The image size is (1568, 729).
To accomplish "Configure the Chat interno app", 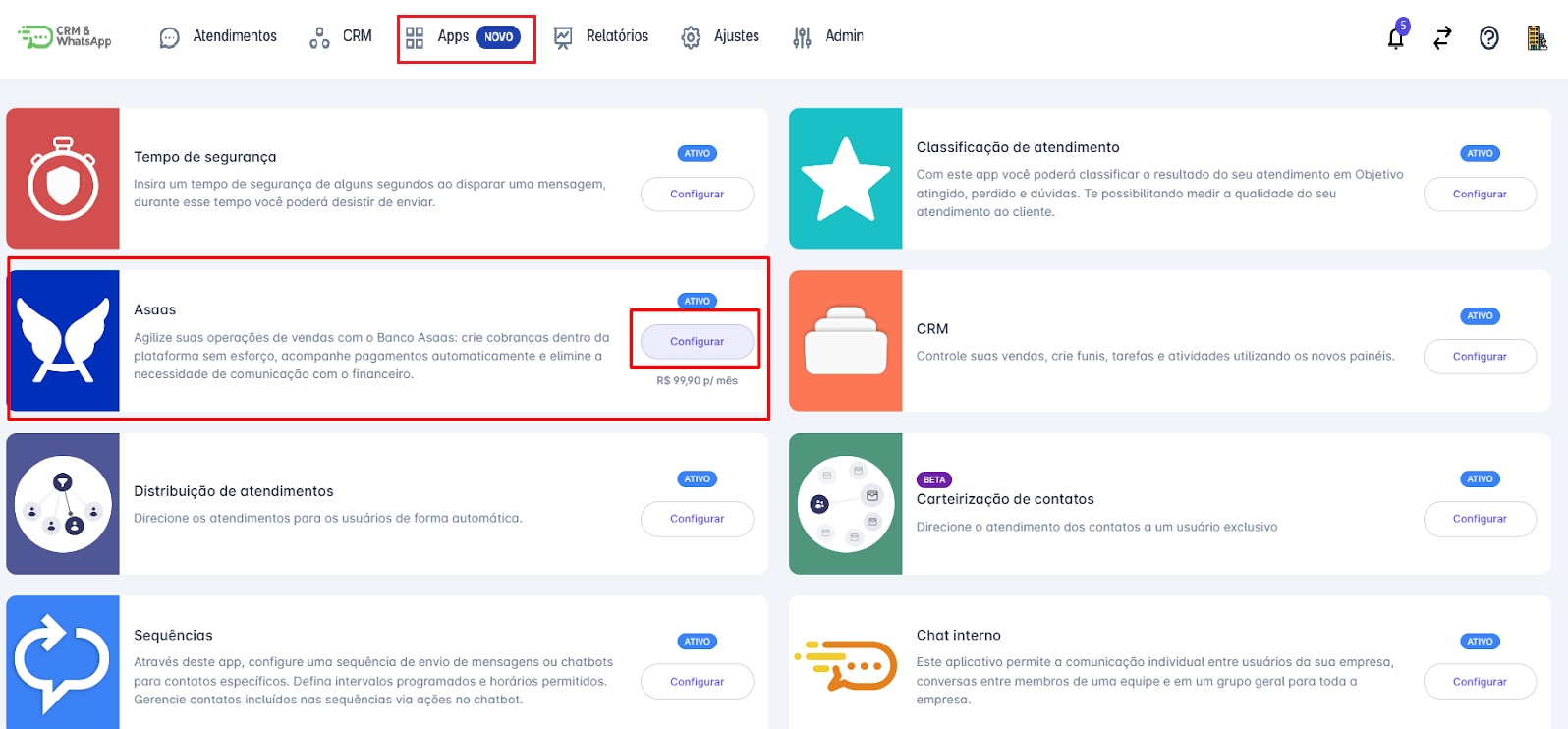I will (1480, 681).
